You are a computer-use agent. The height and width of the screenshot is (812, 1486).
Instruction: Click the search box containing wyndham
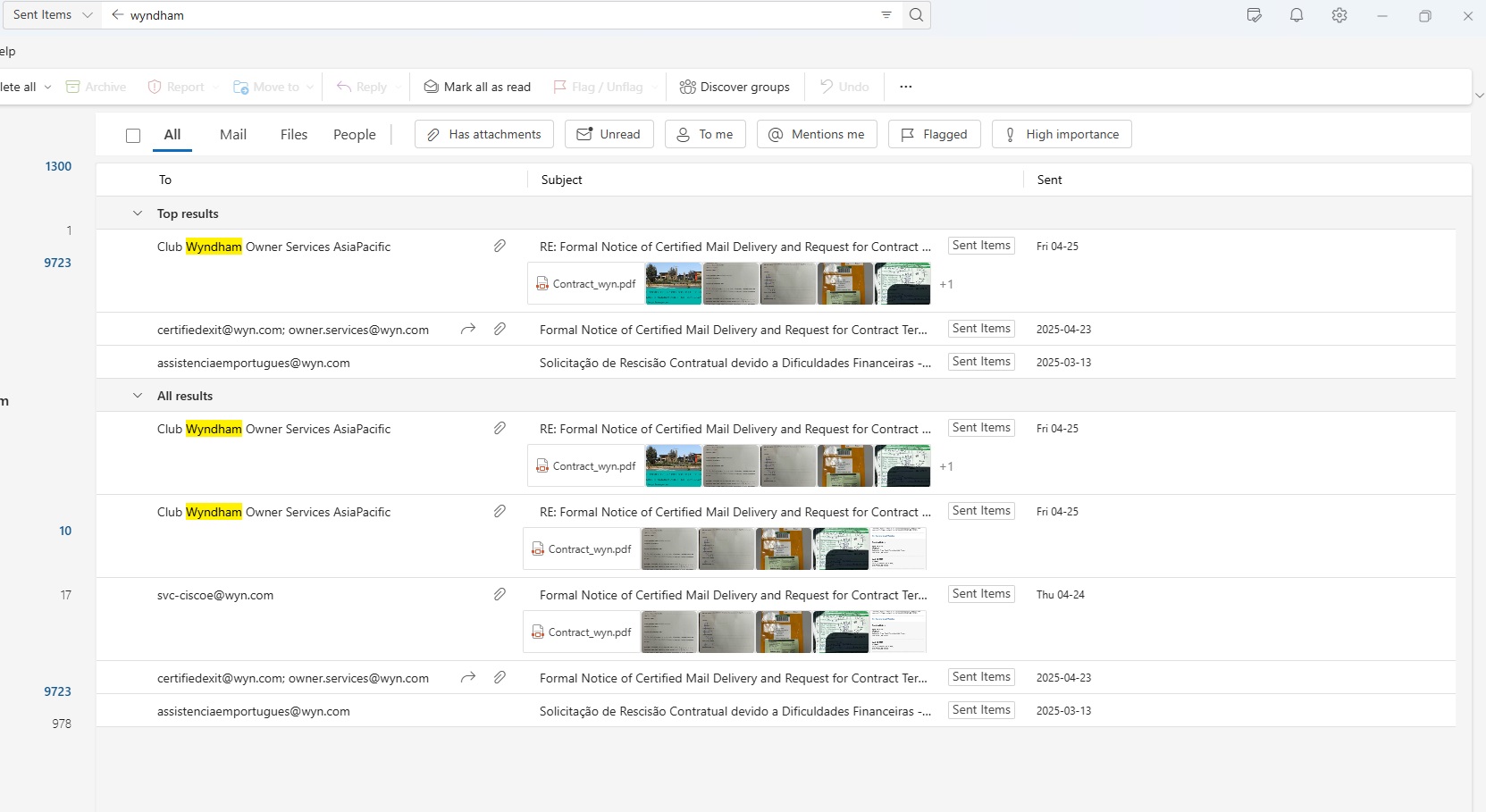(x=500, y=15)
